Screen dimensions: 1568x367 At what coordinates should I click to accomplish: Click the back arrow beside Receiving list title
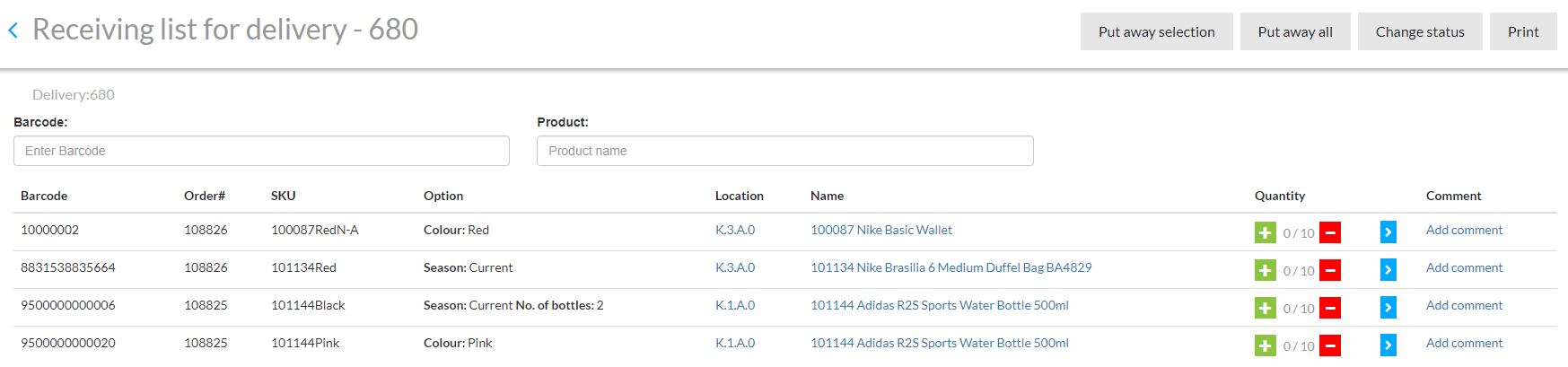(13, 31)
